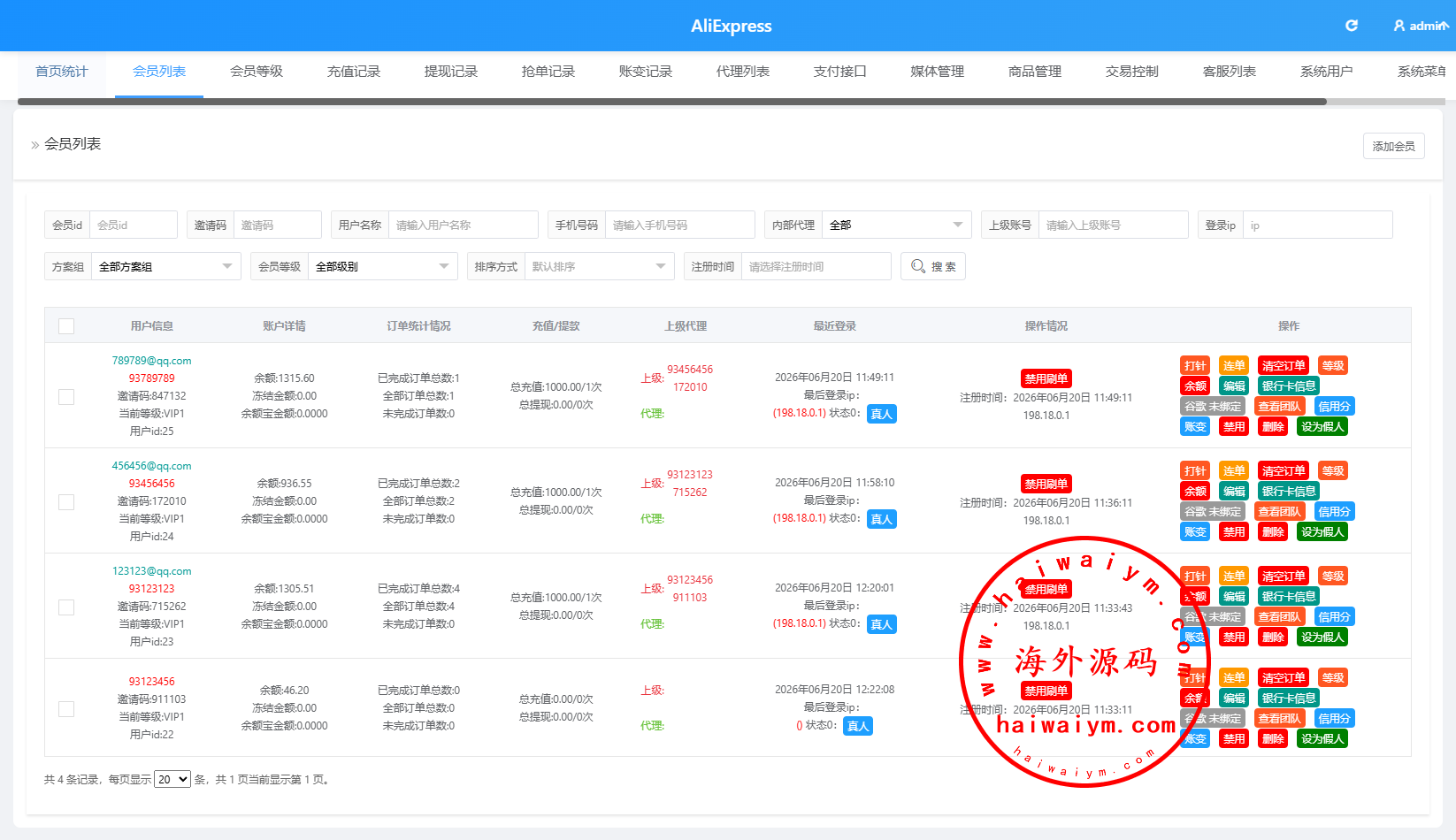The height and width of the screenshot is (840, 1456).
Task: Focus the 用户名称 input field
Action: (464, 225)
